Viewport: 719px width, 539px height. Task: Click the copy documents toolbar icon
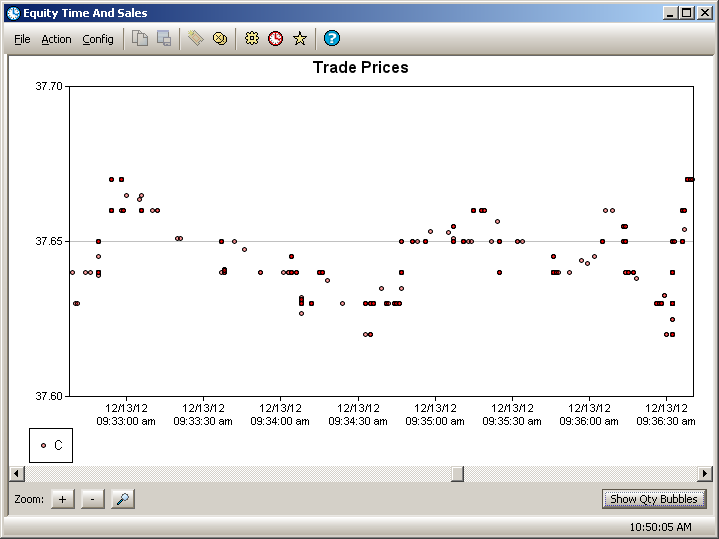pos(140,38)
